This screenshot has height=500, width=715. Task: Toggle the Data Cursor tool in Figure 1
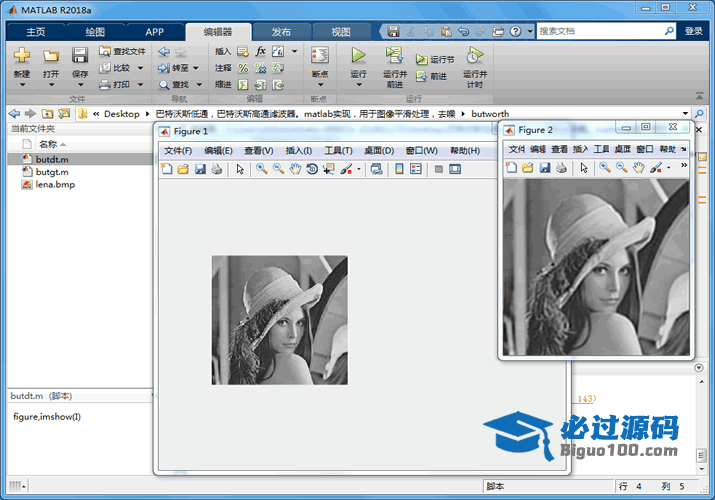[x=328, y=169]
